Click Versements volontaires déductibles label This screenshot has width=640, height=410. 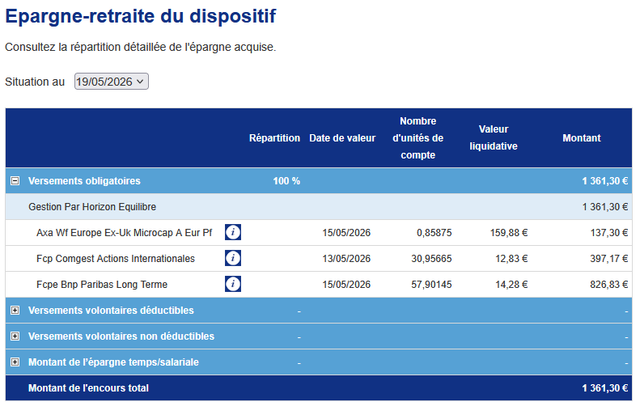[x=111, y=310]
